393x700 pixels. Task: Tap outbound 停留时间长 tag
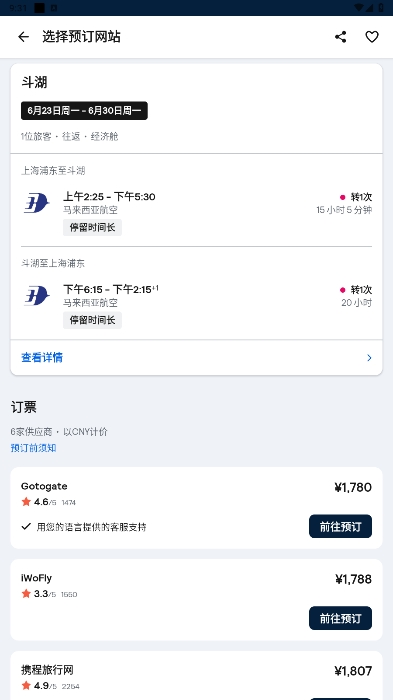(x=92, y=227)
